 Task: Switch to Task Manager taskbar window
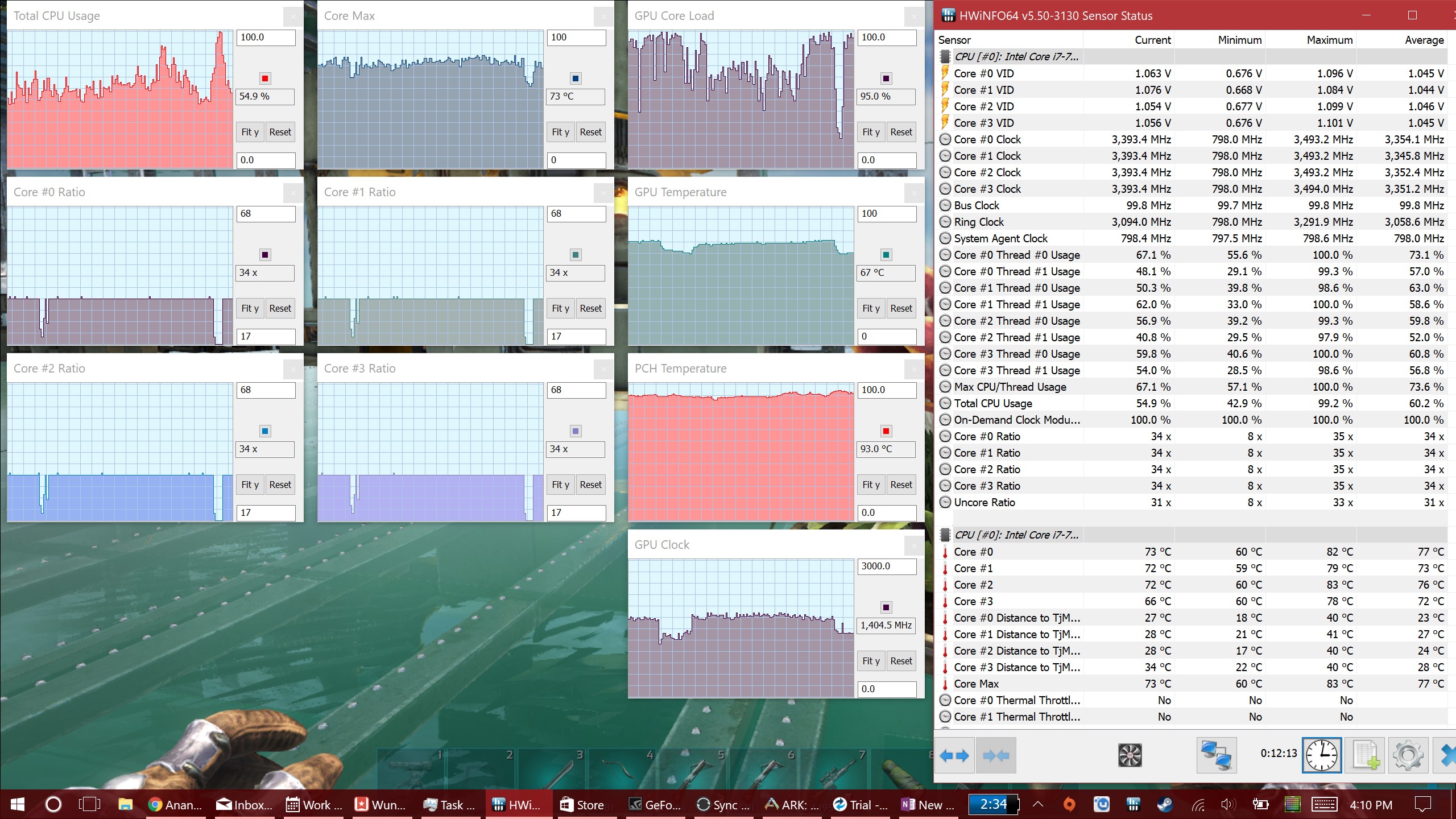(450, 804)
